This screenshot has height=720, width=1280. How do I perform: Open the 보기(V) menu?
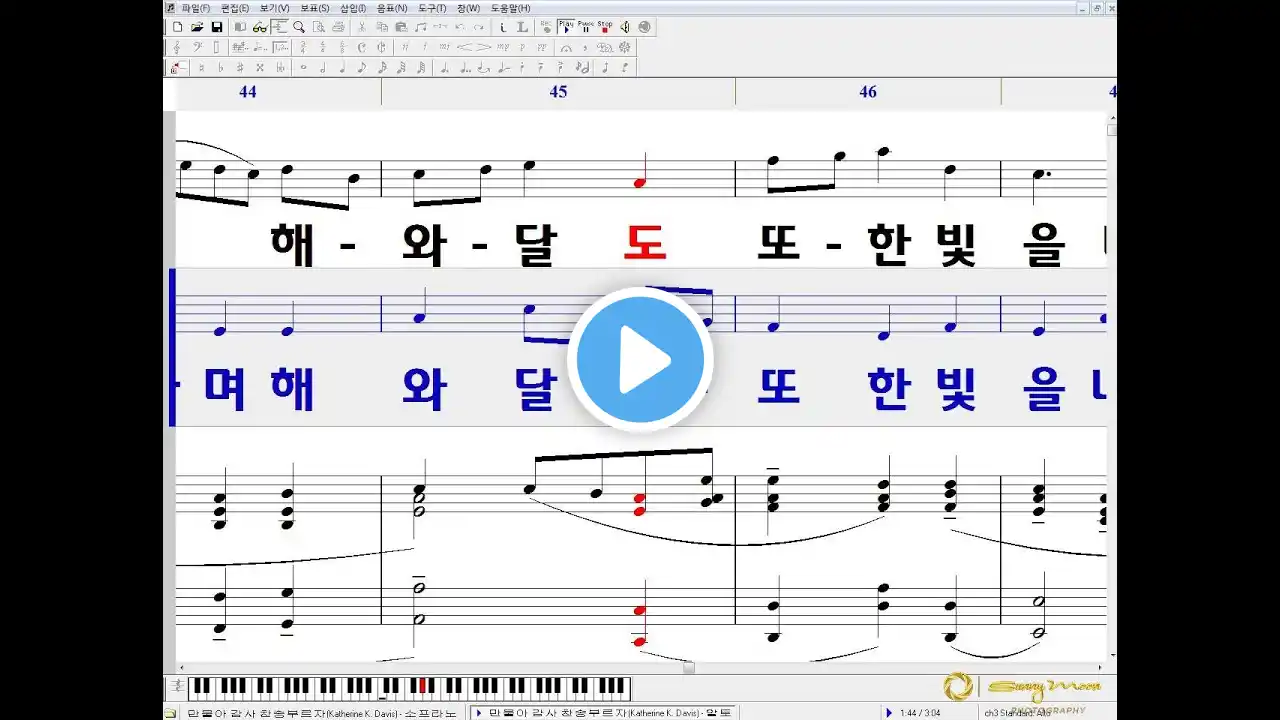(275, 8)
